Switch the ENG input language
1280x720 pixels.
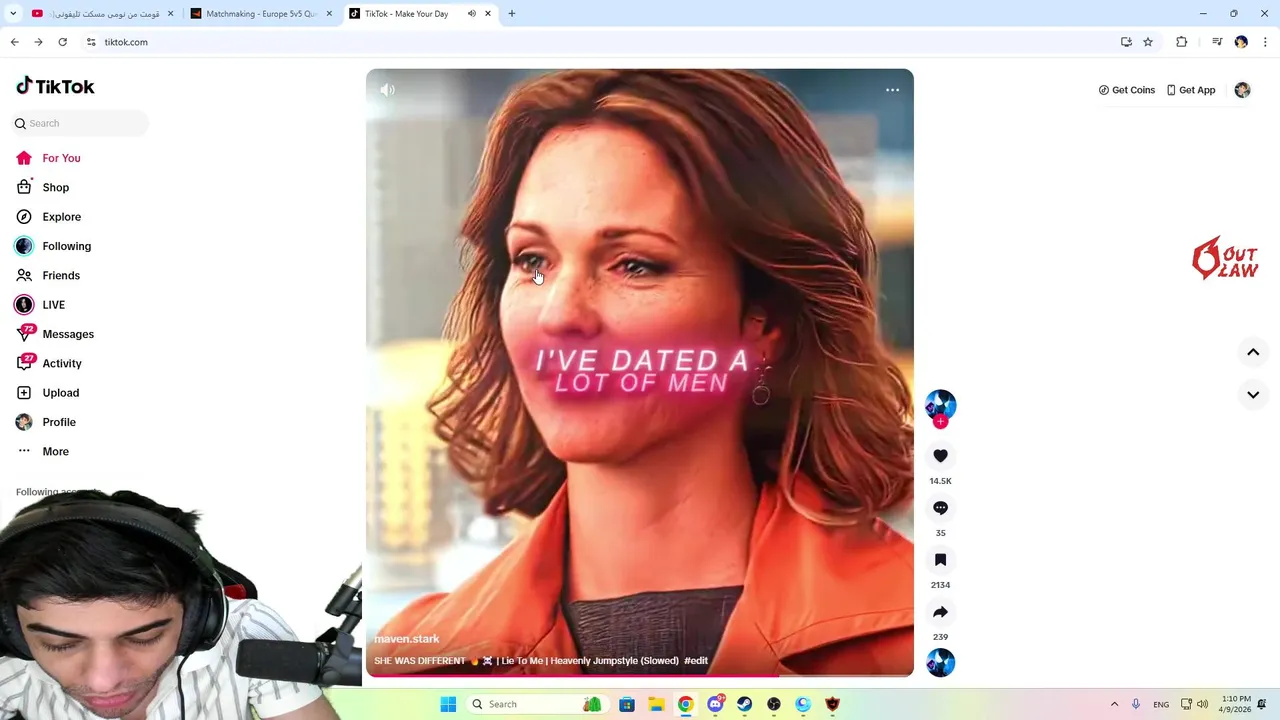(x=1161, y=704)
